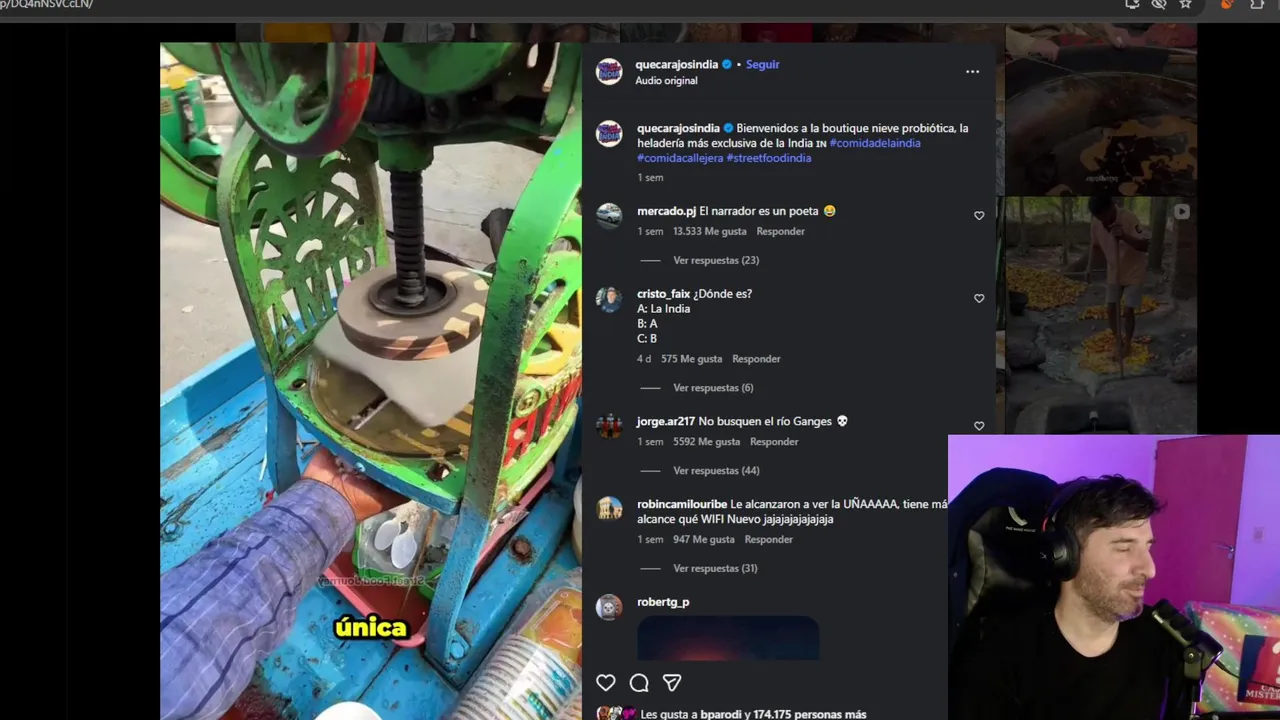Open quecarajosindia profile picture in header
The width and height of the screenshot is (1280, 720).
pyautogui.click(x=609, y=72)
